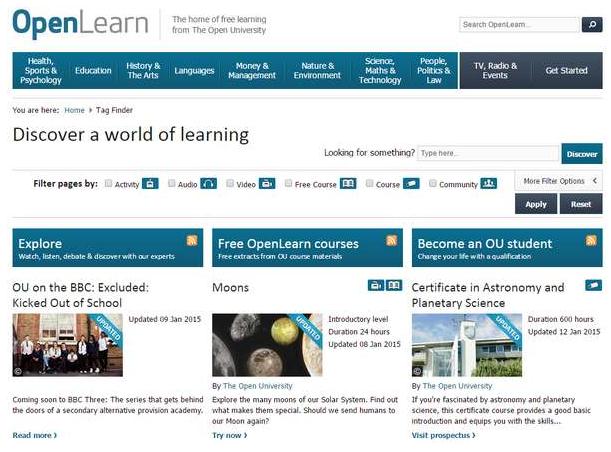Click the Apply filter button

click(536, 204)
